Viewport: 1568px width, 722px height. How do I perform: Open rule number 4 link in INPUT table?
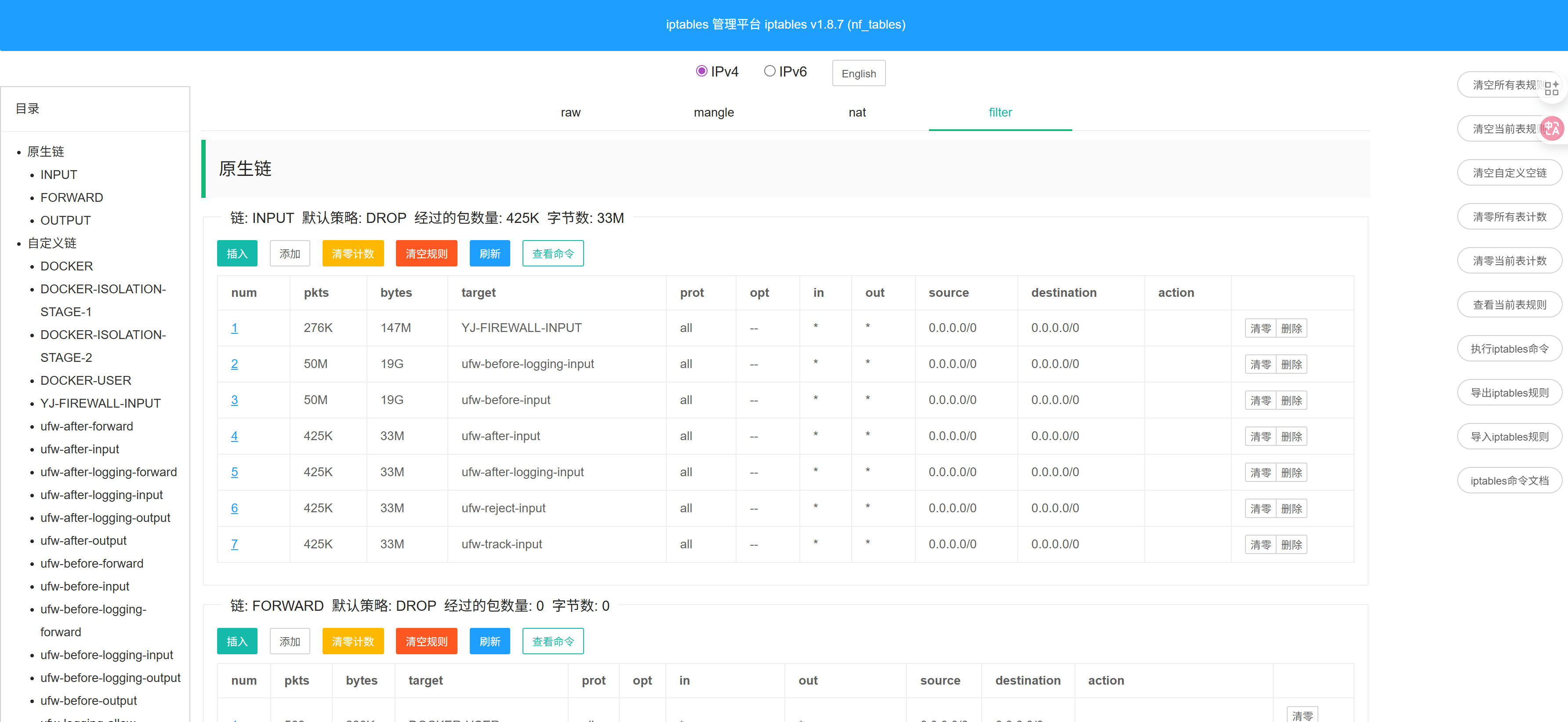point(234,436)
